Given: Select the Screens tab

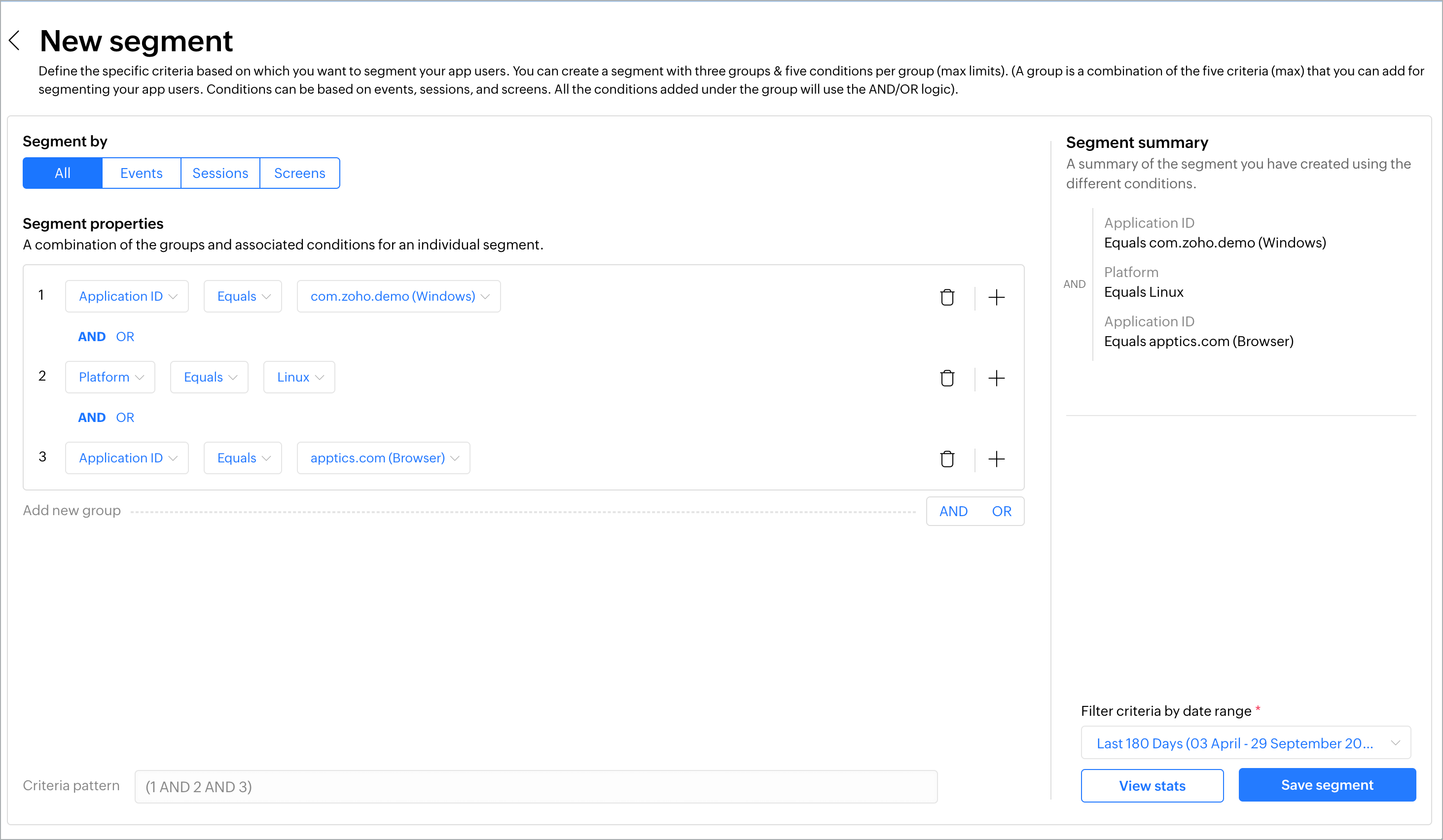Looking at the screenshot, I should coord(299,173).
